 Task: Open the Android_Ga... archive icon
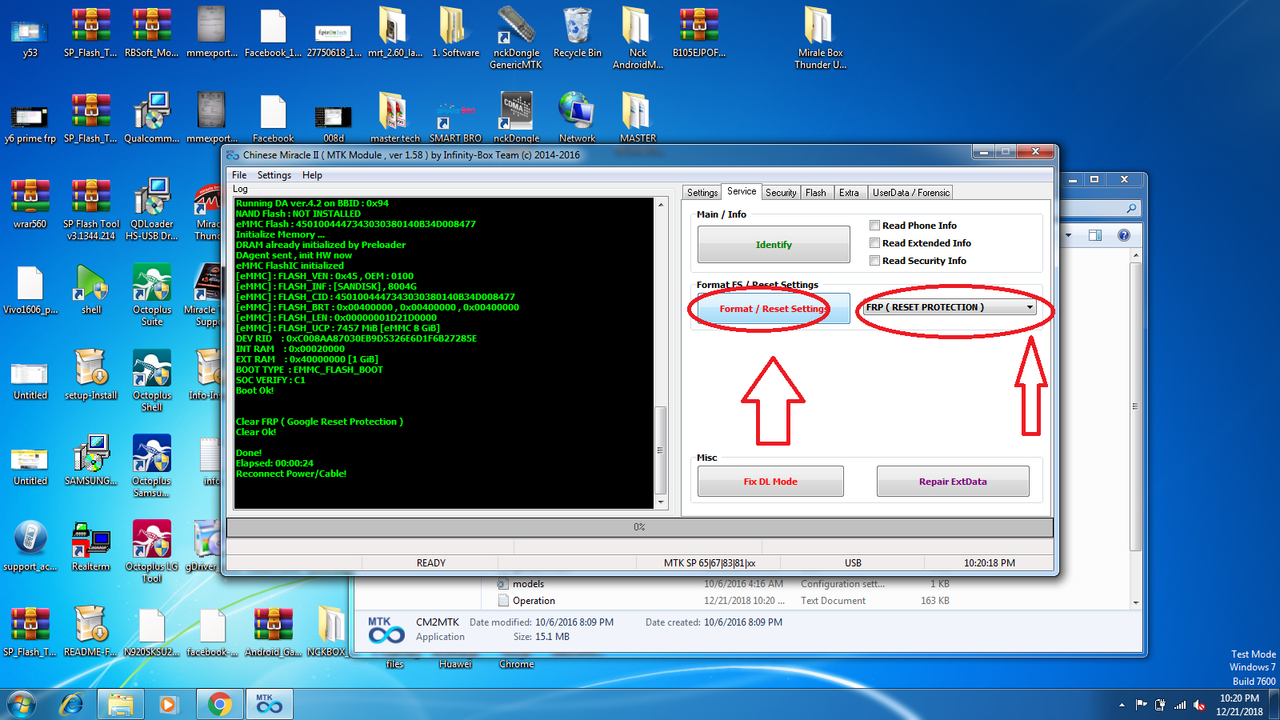pyautogui.click(x=273, y=632)
